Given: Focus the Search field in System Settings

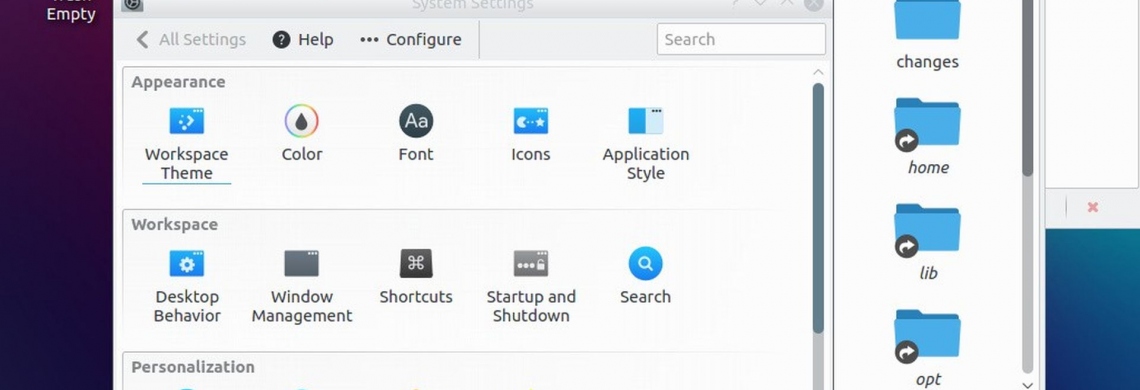Looking at the screenshot, I should 741,39.
